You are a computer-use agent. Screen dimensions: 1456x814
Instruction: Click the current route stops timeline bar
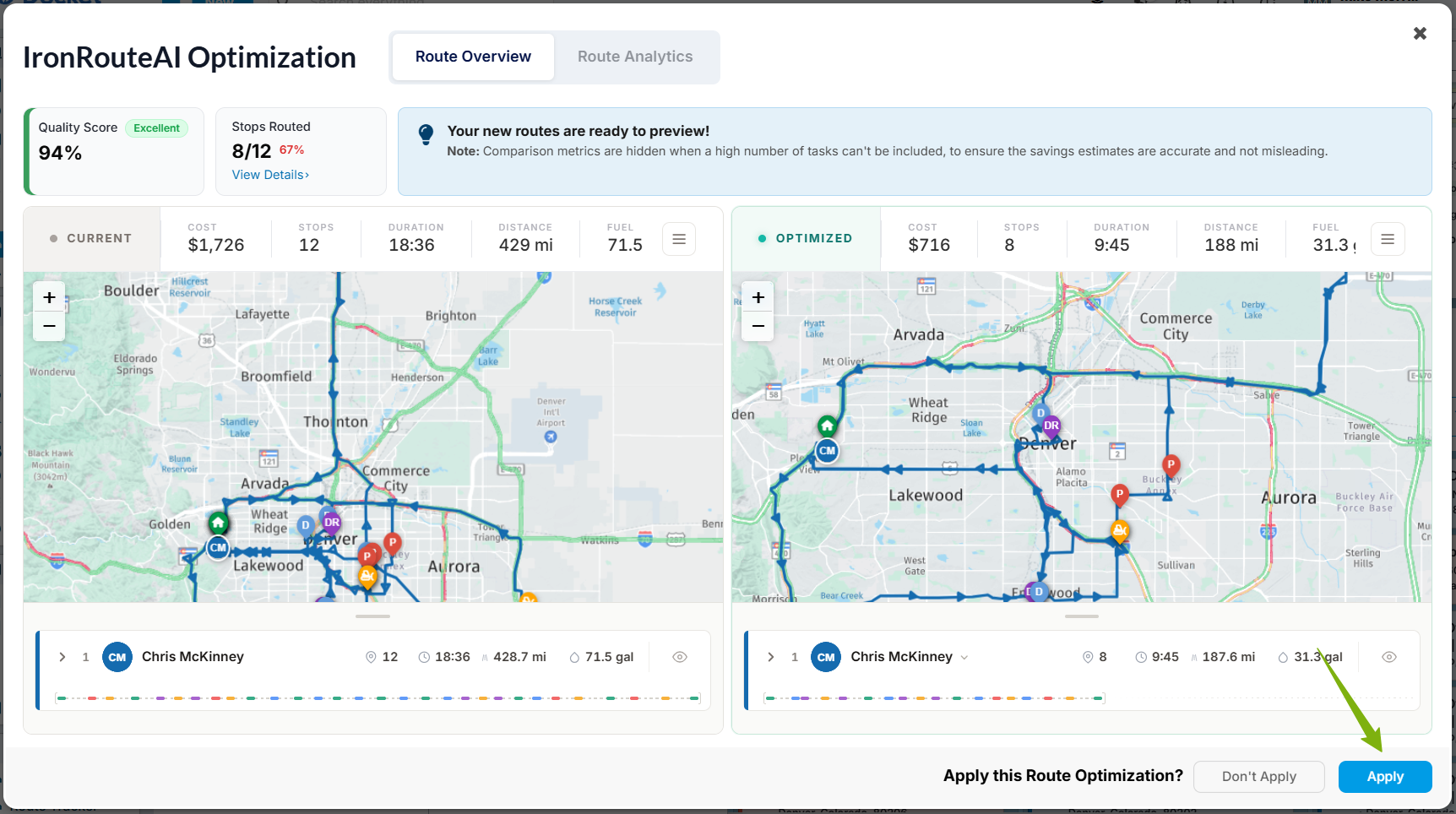[x=378, y=698]
